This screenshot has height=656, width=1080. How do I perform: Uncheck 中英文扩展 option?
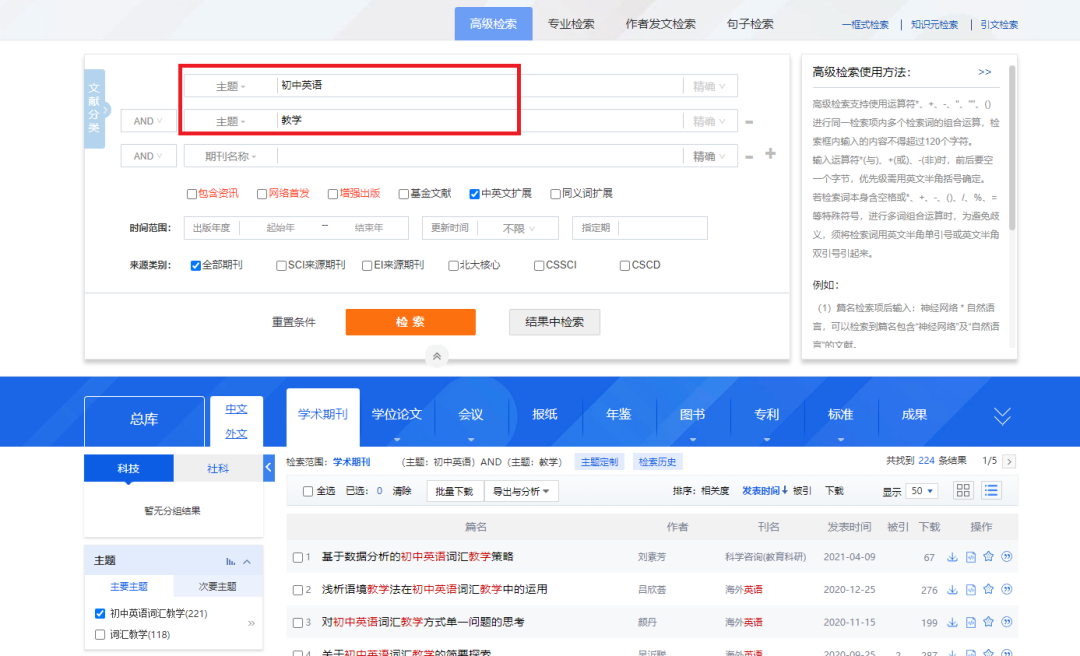475,194
